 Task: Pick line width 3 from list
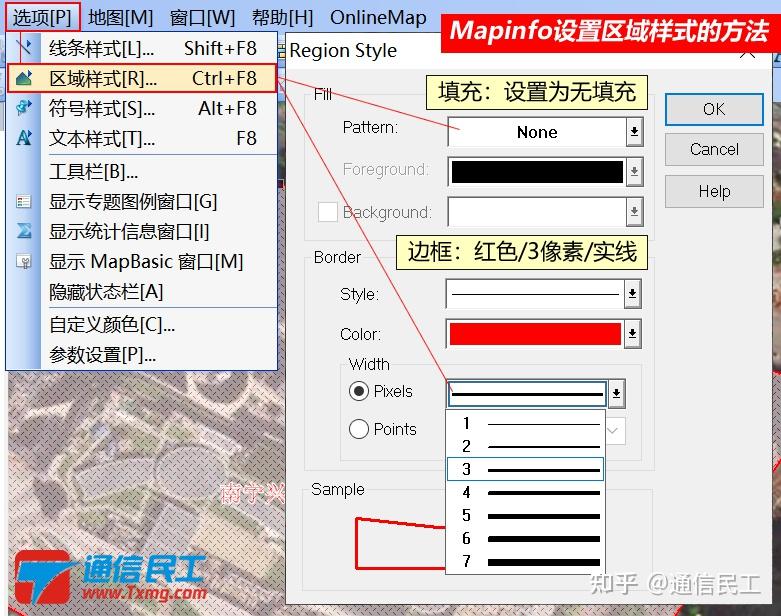click(525, 469)
